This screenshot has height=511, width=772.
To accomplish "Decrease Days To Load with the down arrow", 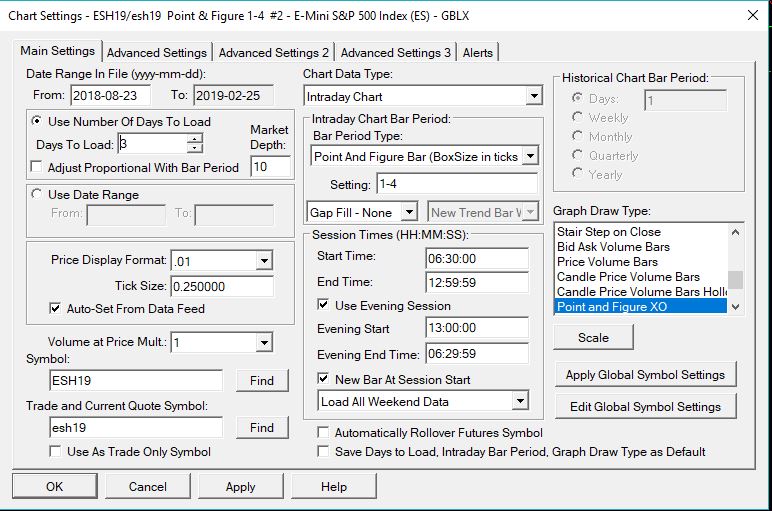I will pos(195,148).
